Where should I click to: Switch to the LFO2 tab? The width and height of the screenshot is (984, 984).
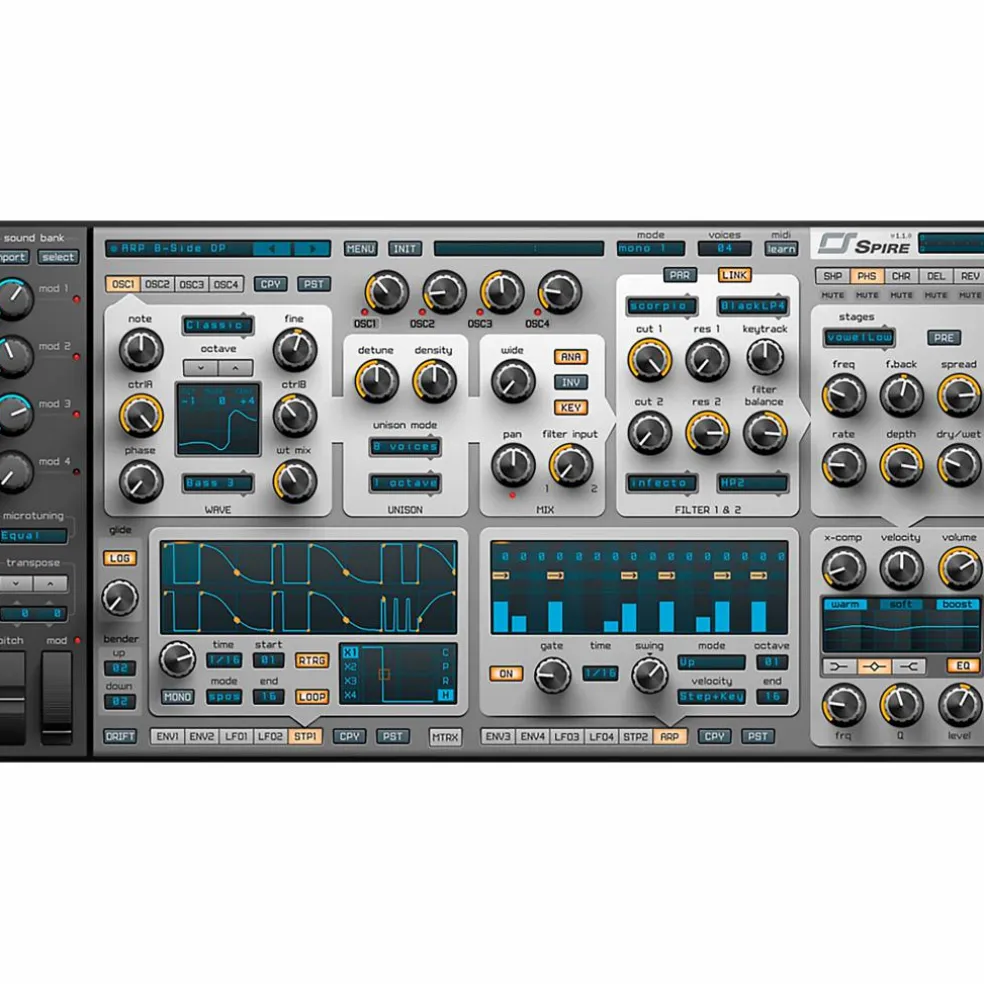click(270, 736)
